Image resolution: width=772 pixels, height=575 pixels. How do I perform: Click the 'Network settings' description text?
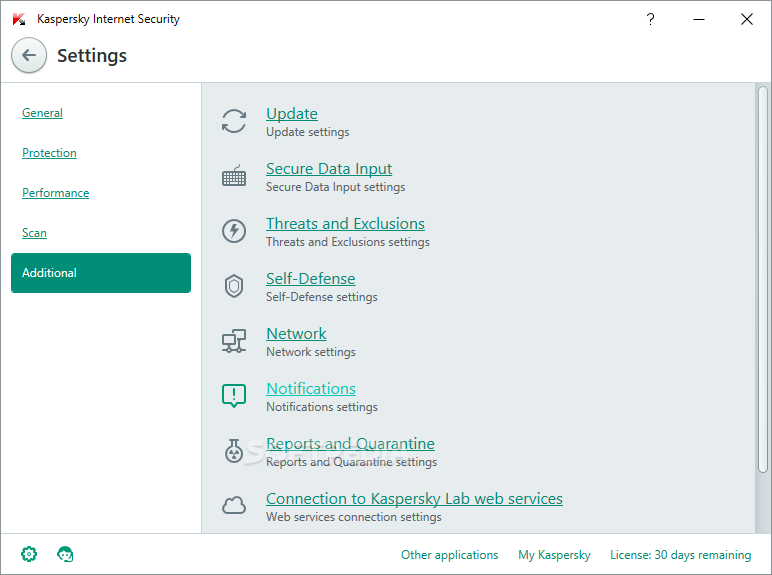click(x=311, y=352)
